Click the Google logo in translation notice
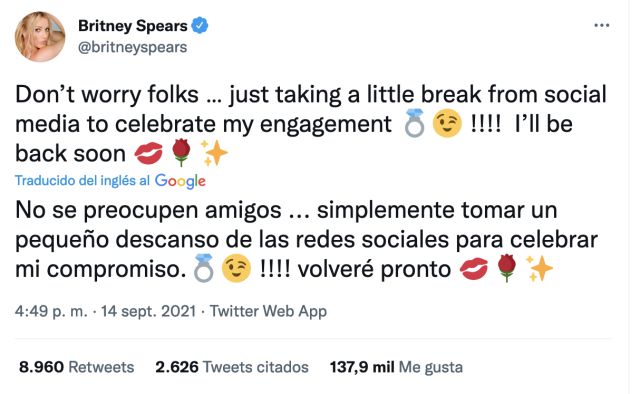Viewport: 640px width, 394px height. 180,181
